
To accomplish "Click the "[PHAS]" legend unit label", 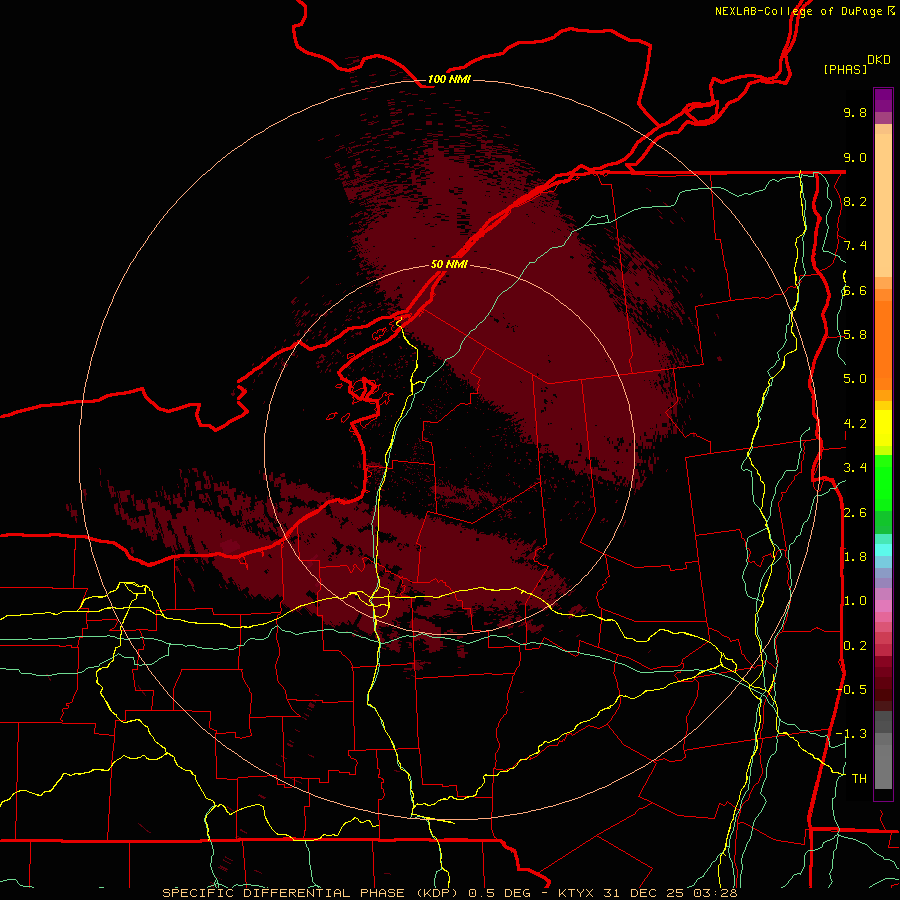I will point(845,69).
